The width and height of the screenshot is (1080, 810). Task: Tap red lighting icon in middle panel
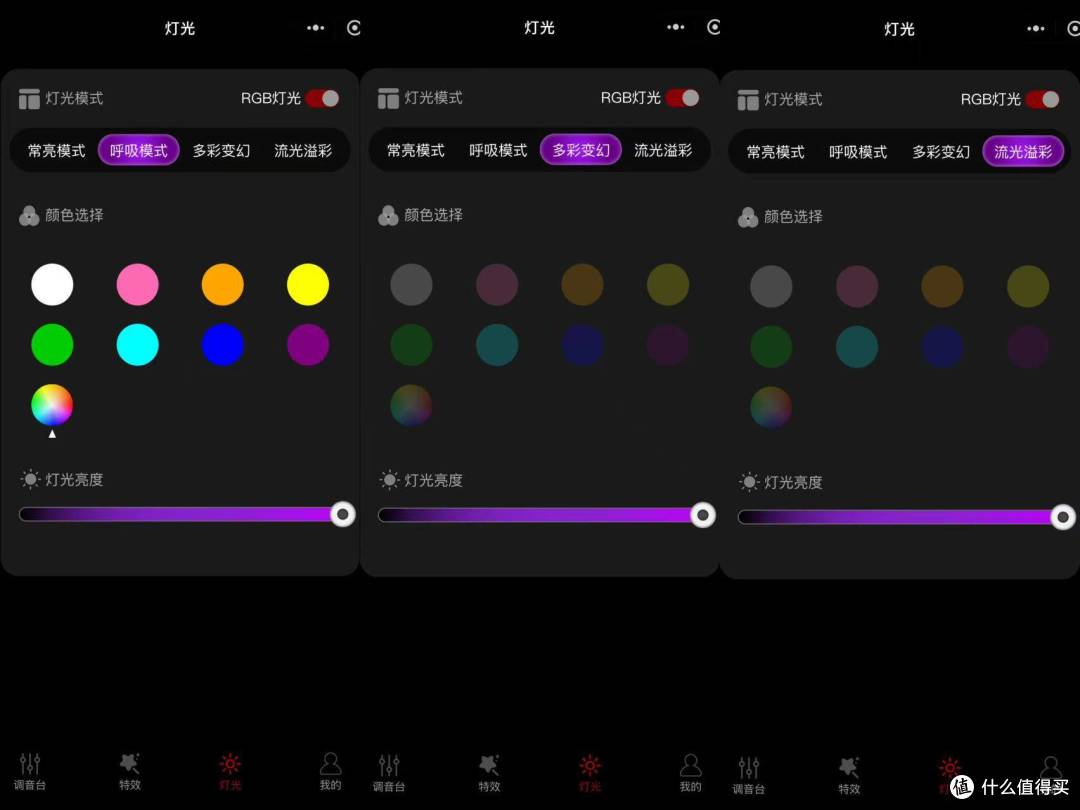(590, 765)
